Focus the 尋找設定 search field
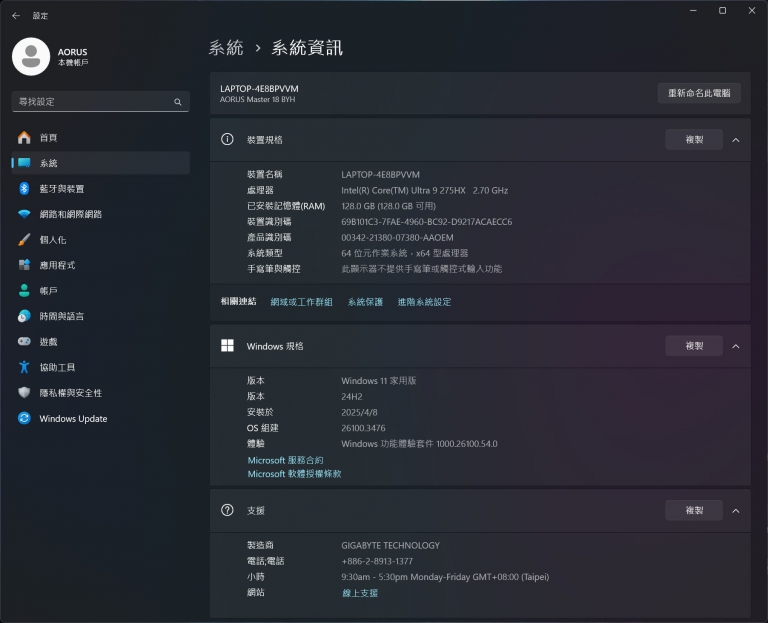 click(100, 102)
